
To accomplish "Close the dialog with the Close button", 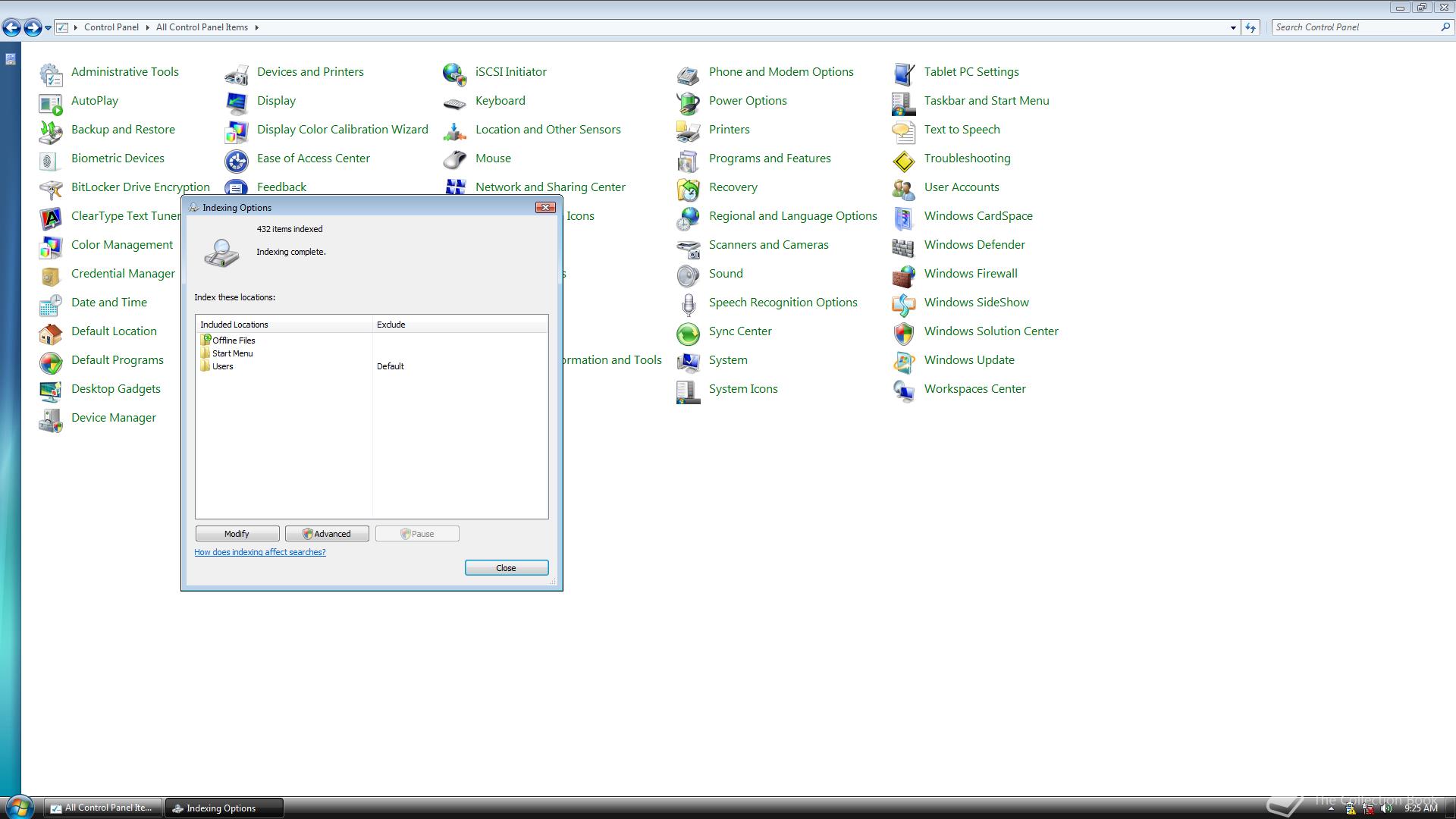I will pyautogui.click(x=506, y=568).
